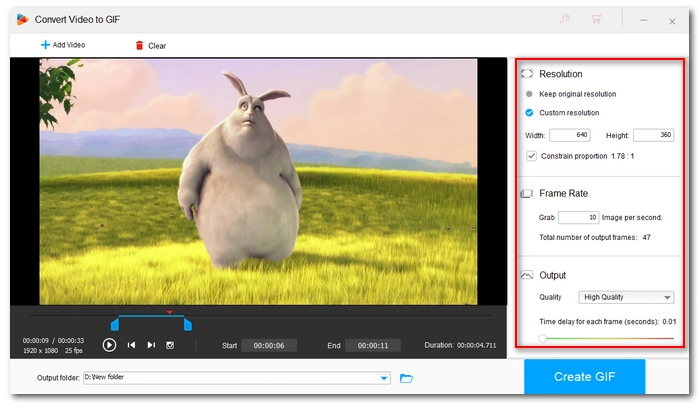Click the red trash can icon
The width and height of the screenshot is (700, 405).
[x=140, y=46]
